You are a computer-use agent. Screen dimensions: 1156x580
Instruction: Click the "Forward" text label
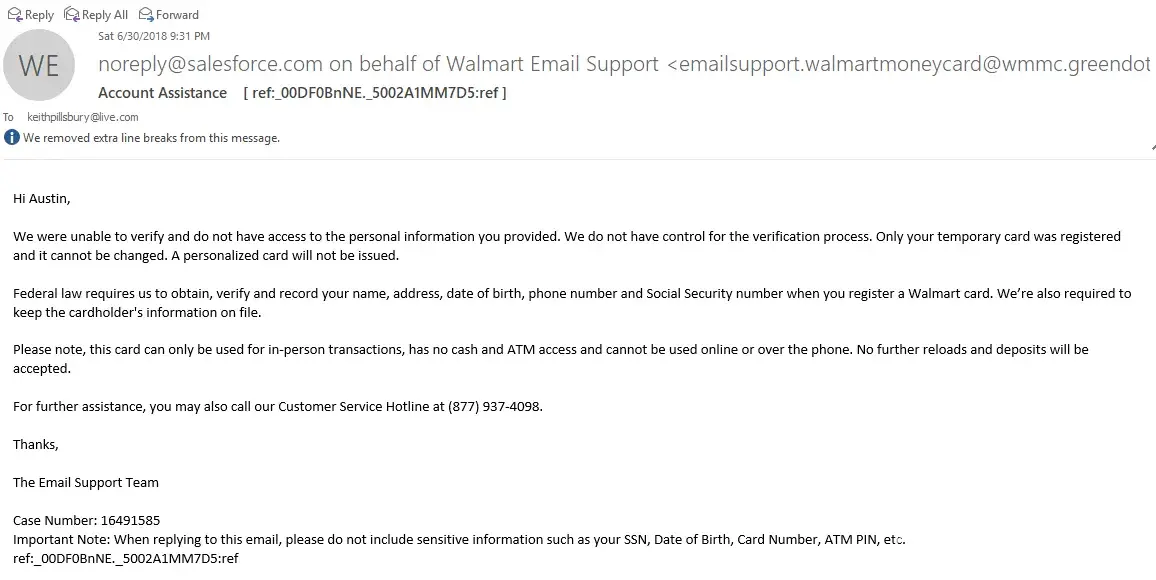coord(177,15)
